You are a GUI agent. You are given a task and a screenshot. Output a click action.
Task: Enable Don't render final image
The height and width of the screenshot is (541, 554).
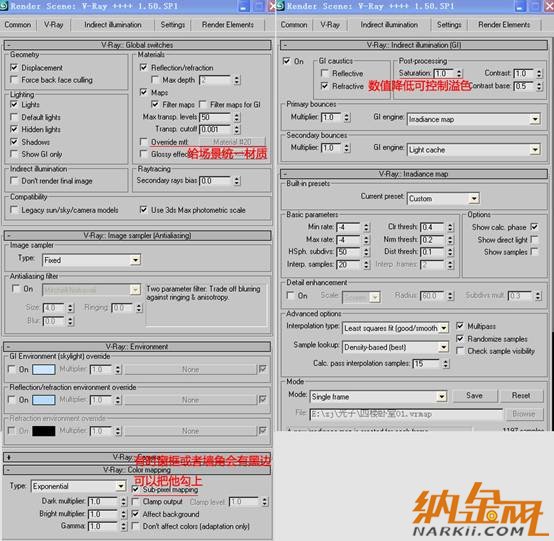pos(14,181)
